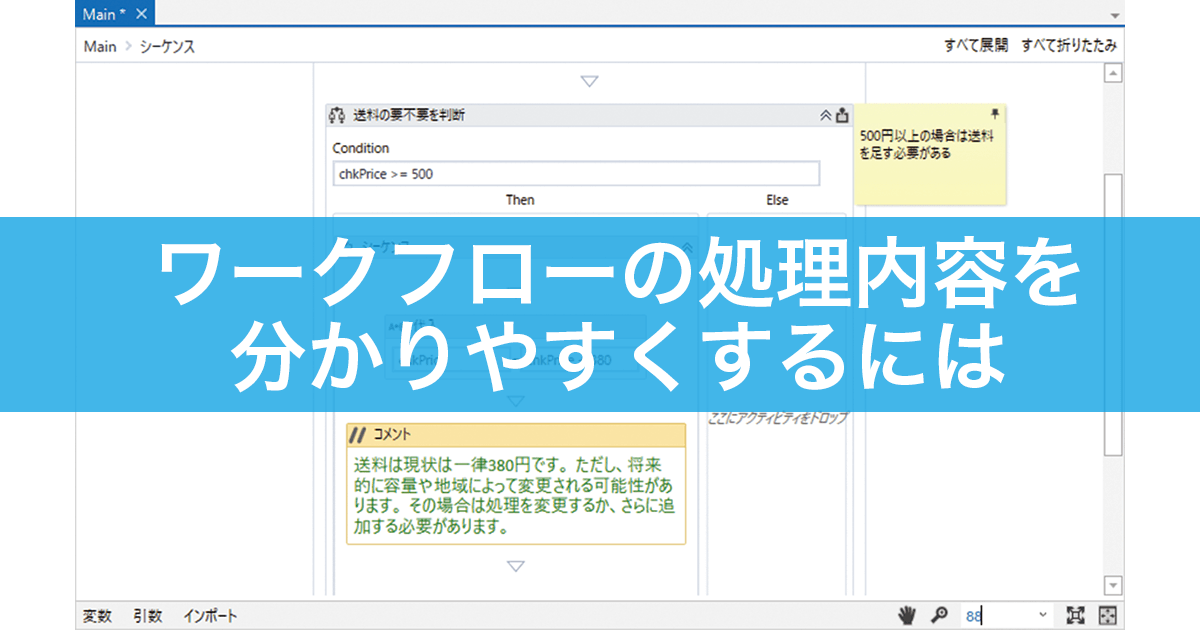The height and width of the screenshot is (630, 1200).
Task: Unpin the yellow annotation note pin
Action: (x=994, y=115)
